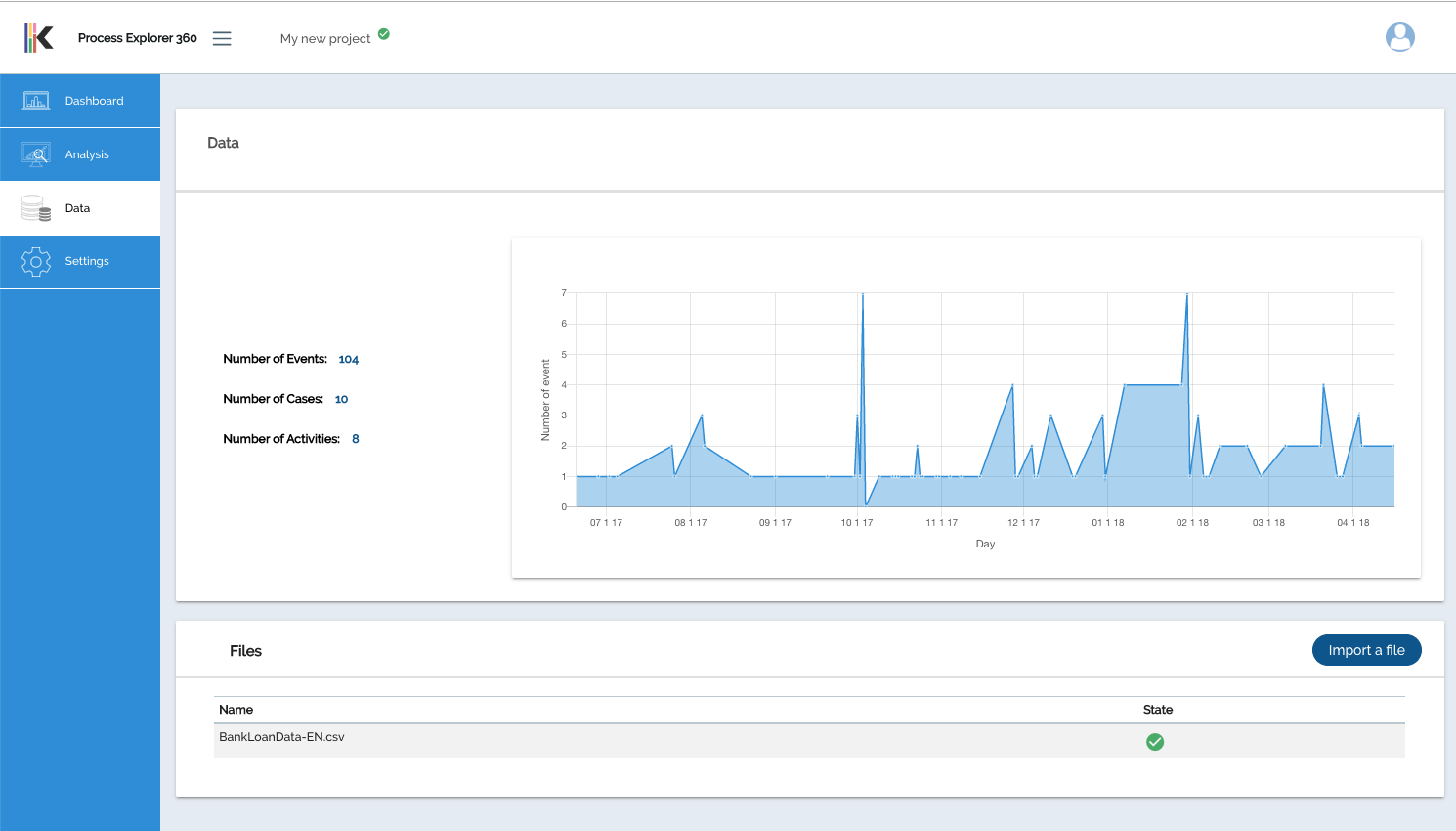This screenshot has width=1456, height=831.
Task: Click the 07 1 17 x-axis tick label
Action: [x=606, y=523]
